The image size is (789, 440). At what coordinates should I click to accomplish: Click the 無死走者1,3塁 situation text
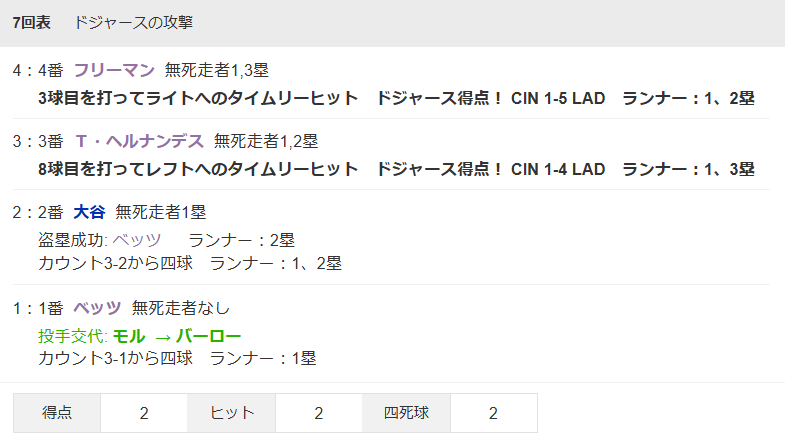(x=216, y=70)
